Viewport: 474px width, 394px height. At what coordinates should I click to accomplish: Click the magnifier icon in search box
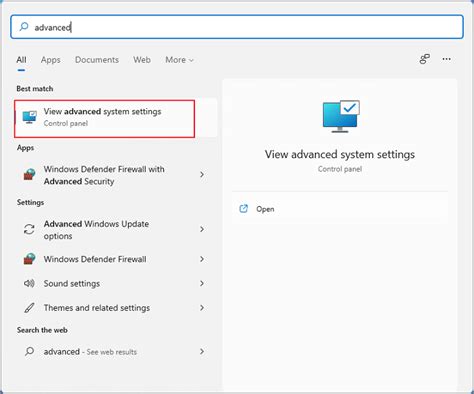[24, 27]
